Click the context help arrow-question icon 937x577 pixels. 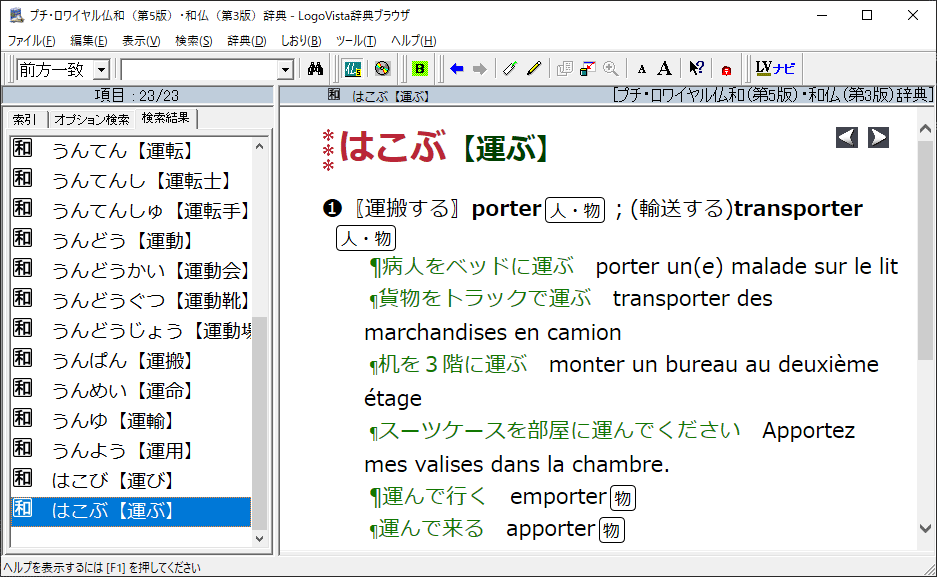[x=697, y=69]
